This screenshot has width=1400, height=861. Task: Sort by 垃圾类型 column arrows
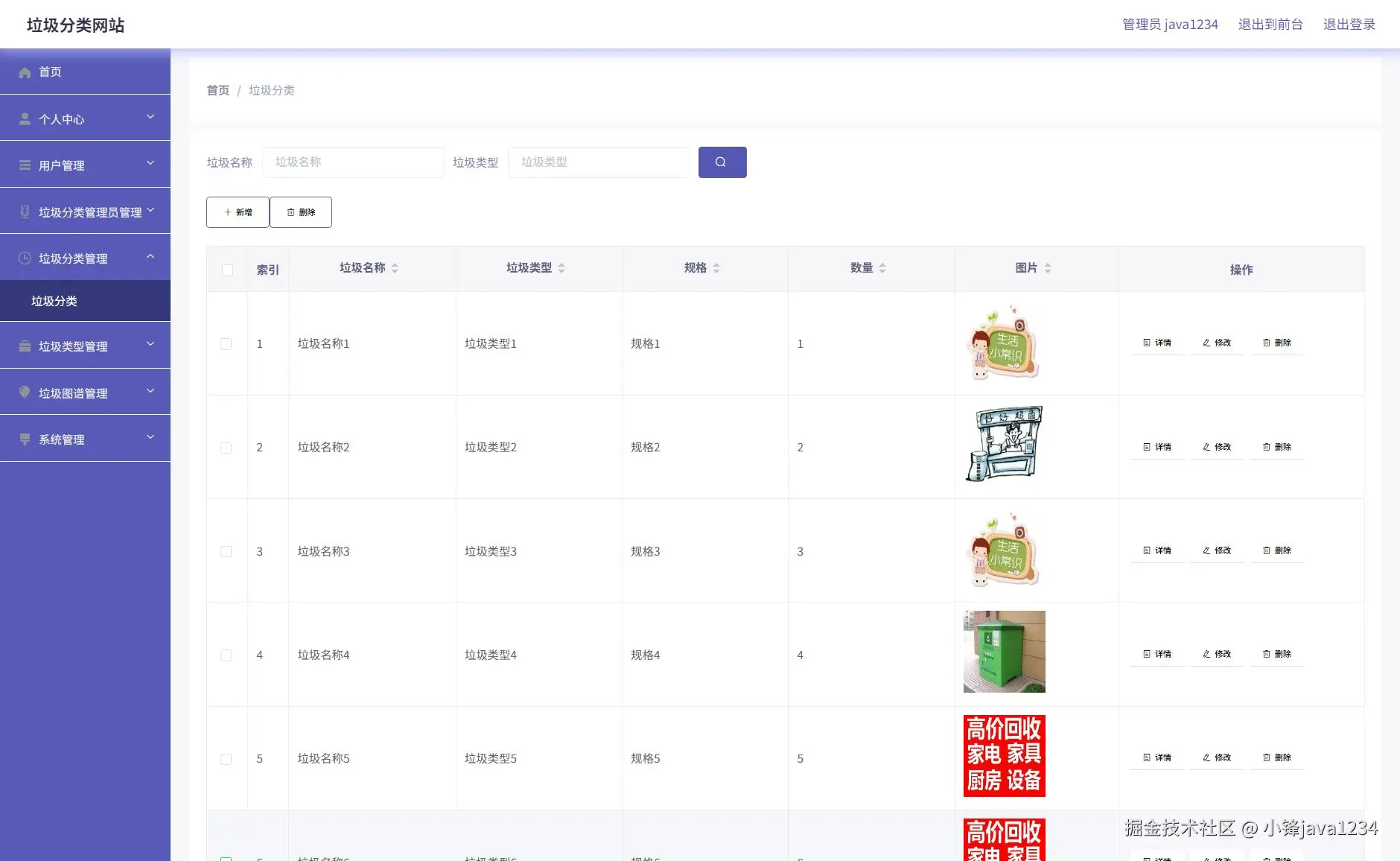tap(561, 268)
